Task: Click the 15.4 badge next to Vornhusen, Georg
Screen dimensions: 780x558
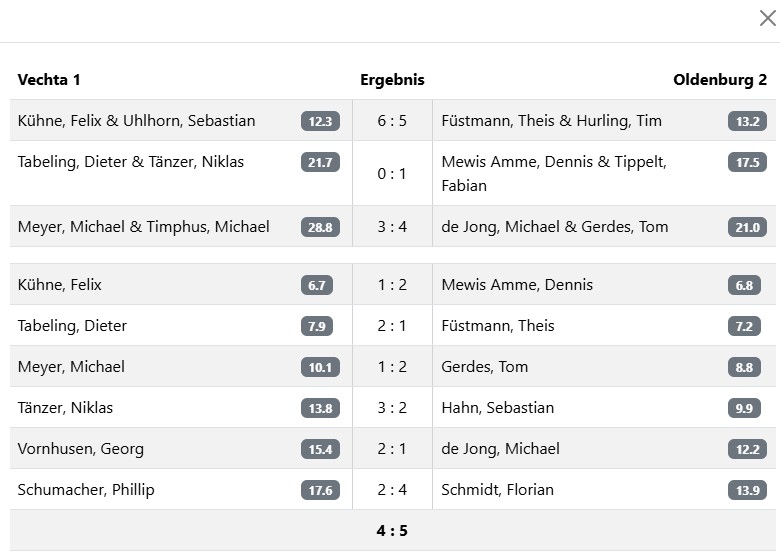Action: pos(320,450)
